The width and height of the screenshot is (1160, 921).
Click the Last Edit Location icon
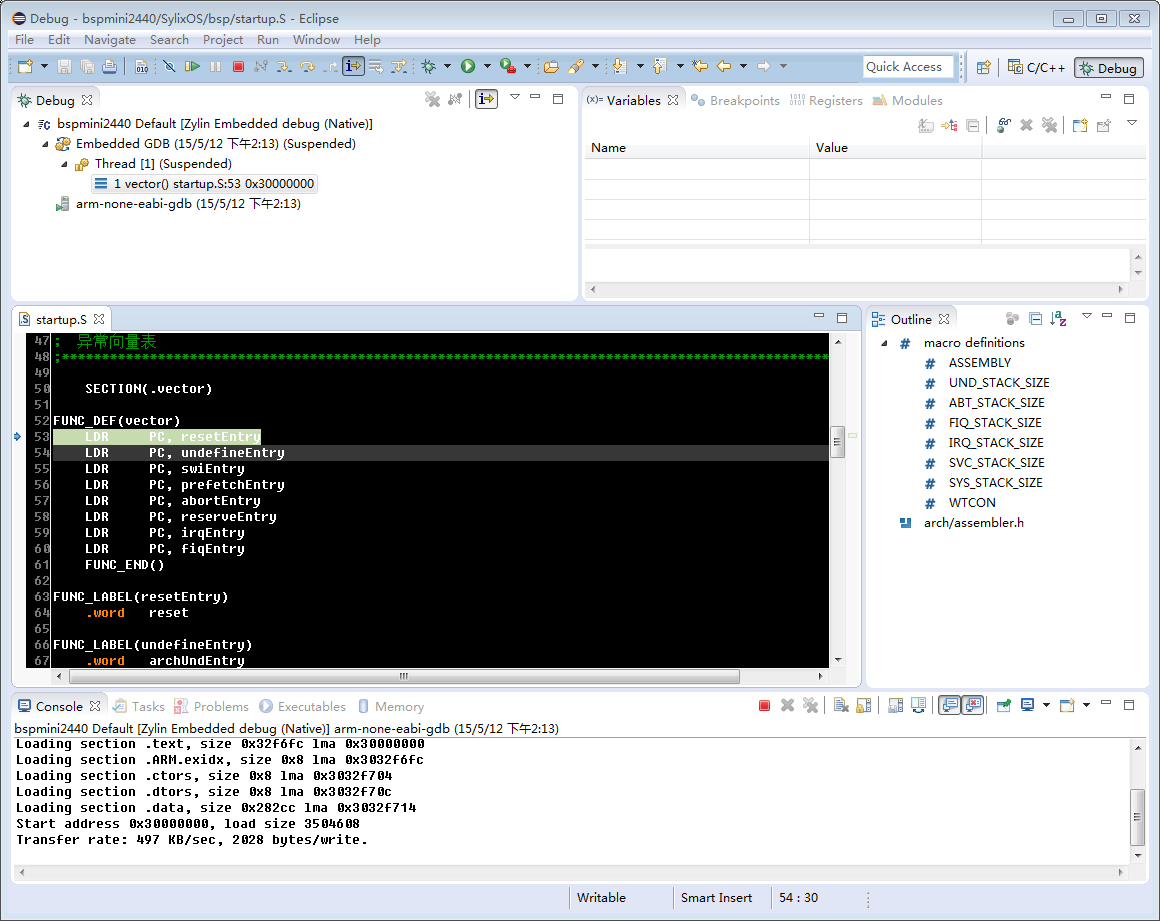[700, 67]
